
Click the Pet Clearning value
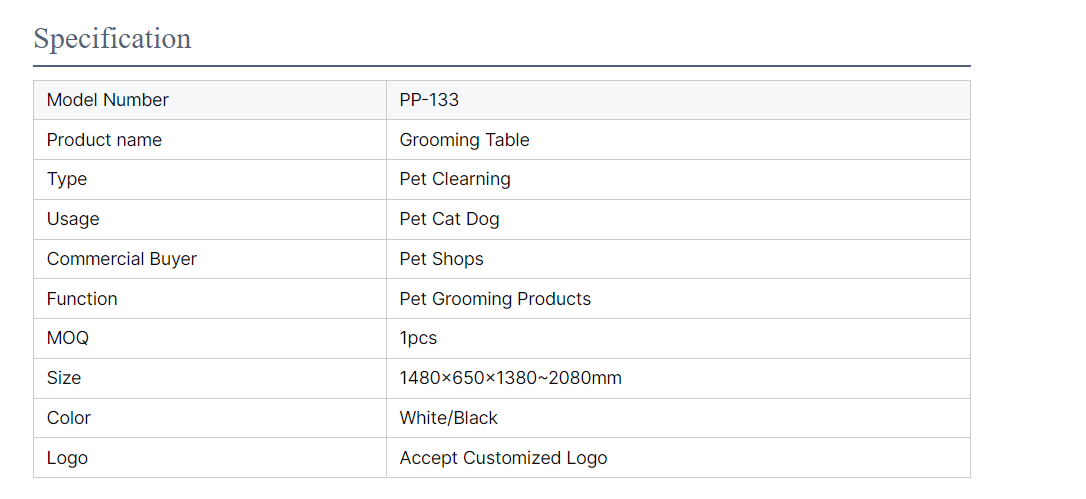pos(455,180)
